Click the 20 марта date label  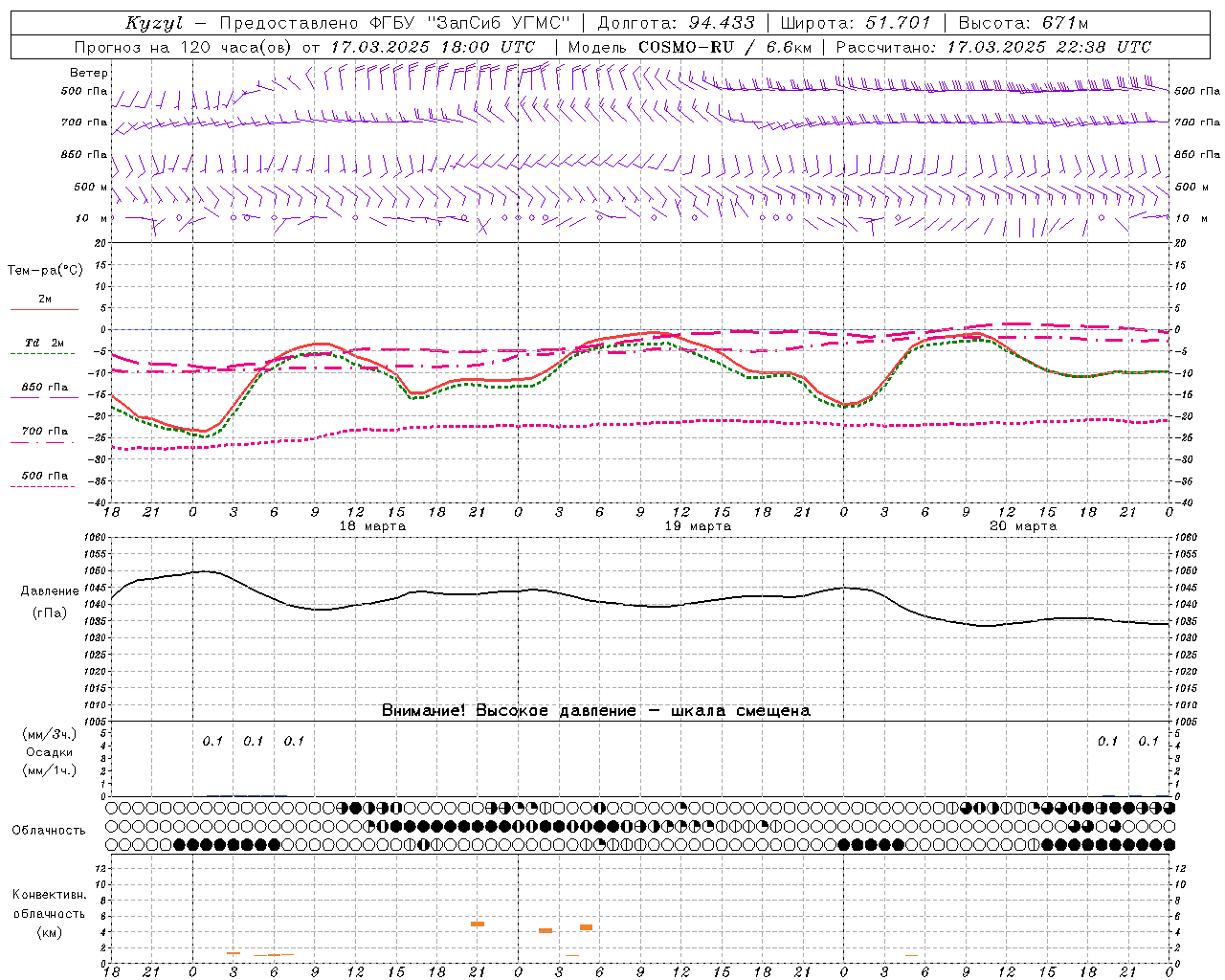pyautogui.click(x=1023, y=526)
